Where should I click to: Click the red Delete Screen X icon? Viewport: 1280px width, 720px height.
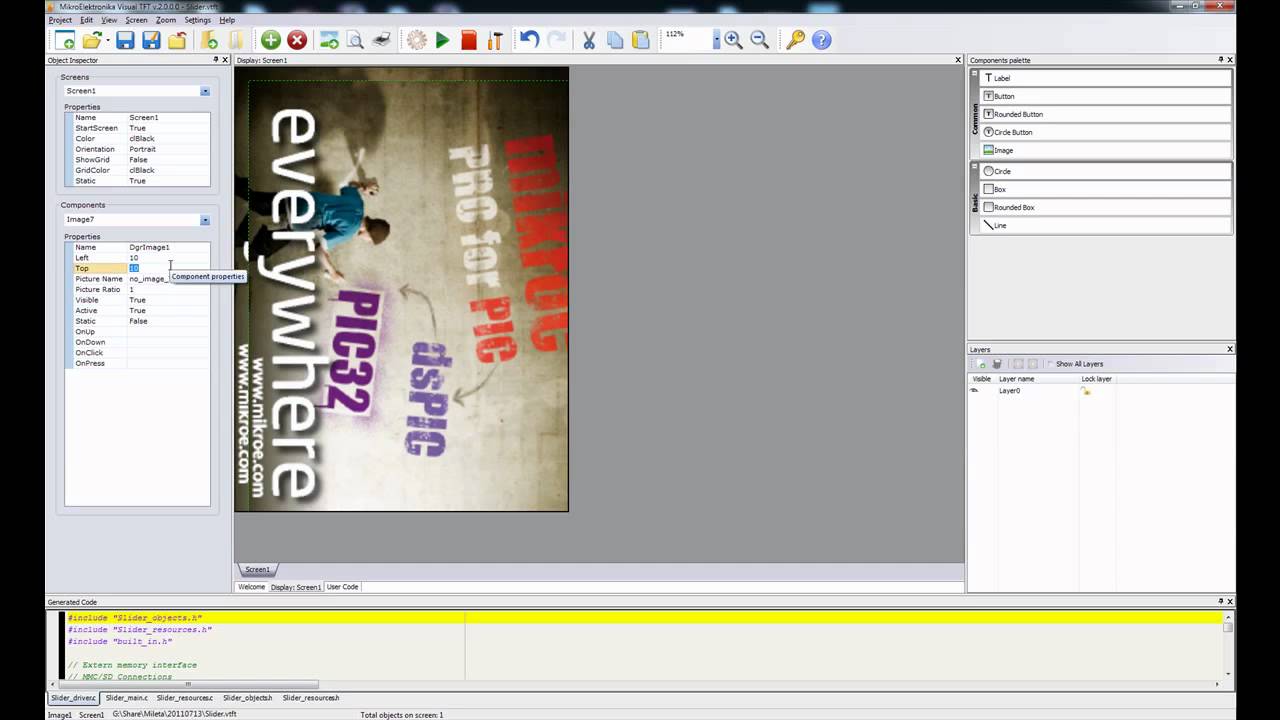(x=297, y=40)
